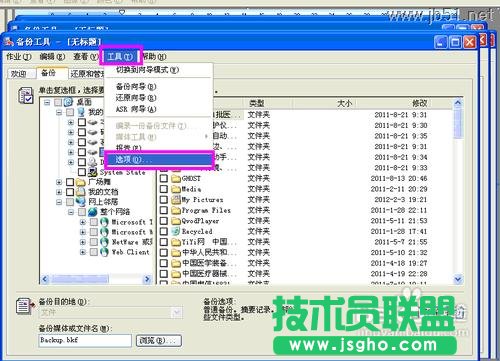Image resolution: width=500 pixels, height=361 pixels.
Task: Click the NetWare network icon
Action: (x=104, y=242)
